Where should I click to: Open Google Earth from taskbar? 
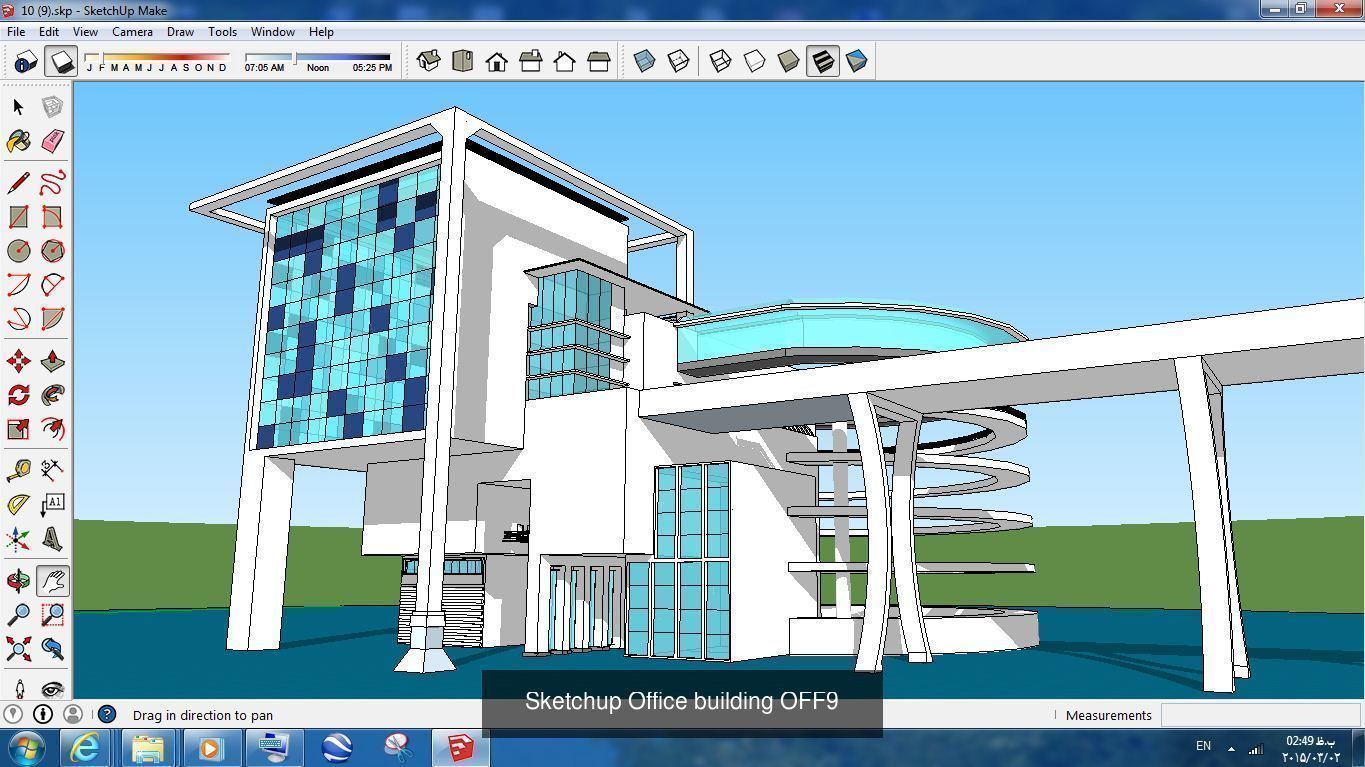336,747
